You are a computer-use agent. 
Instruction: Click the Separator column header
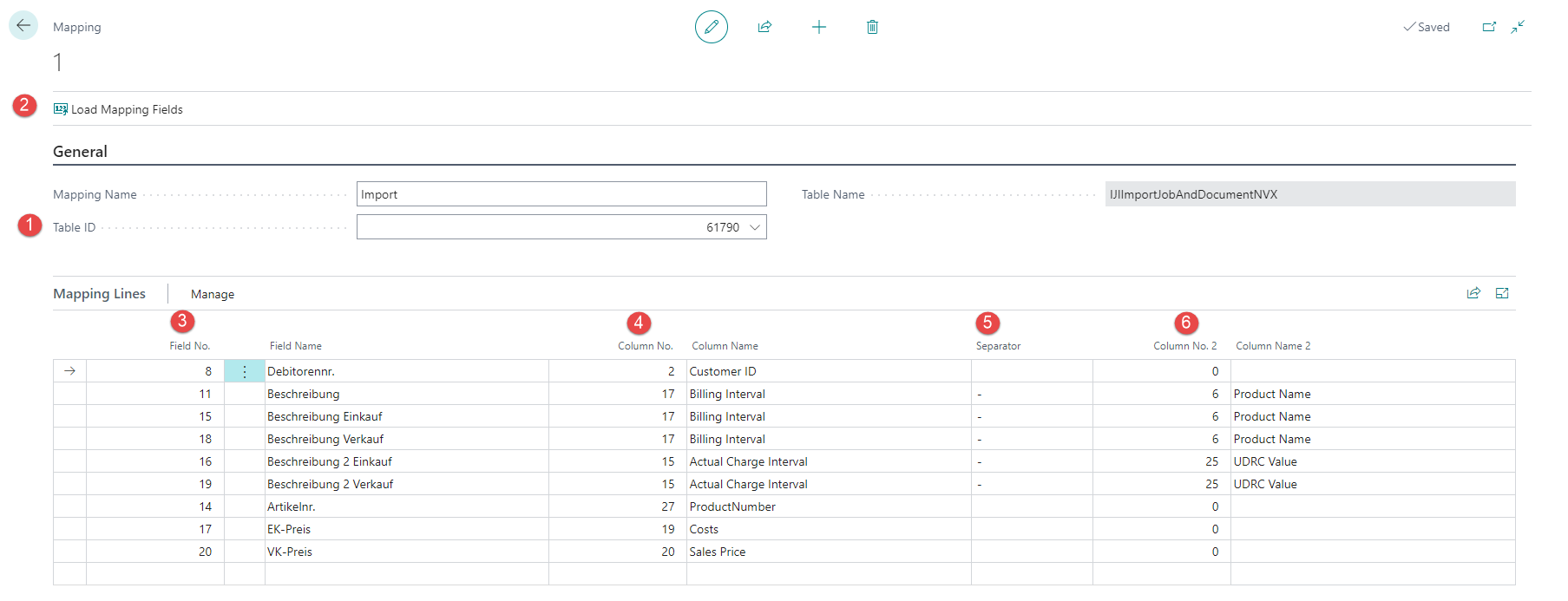click(x=998, y=346)
